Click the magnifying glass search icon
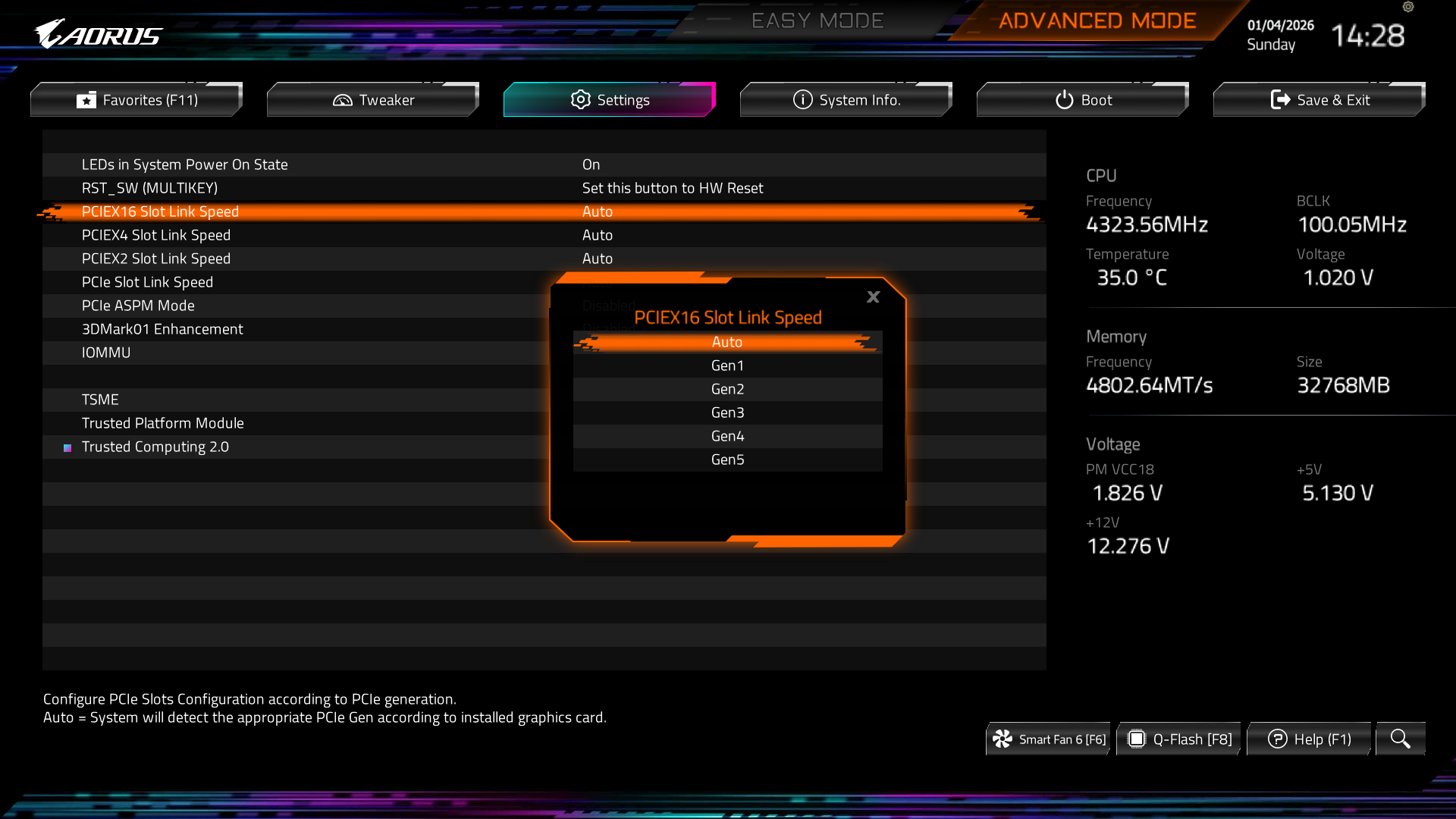This screenshot has height=819, width=1456. pos(1400,739)
